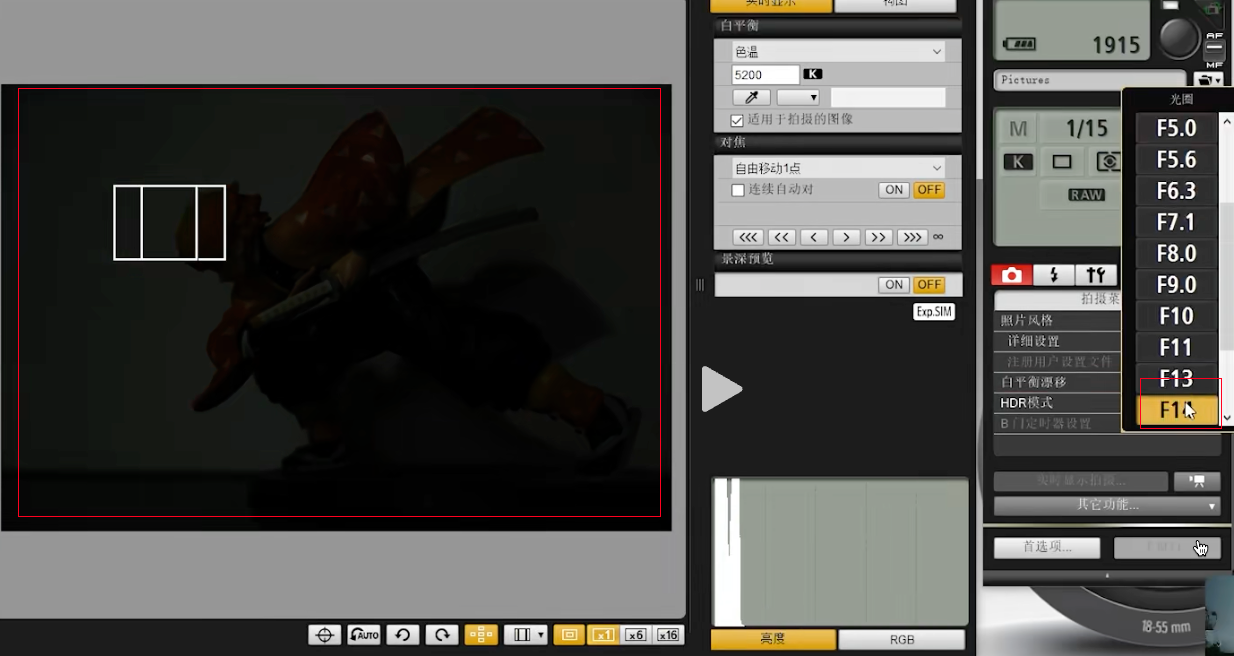Click the Exp.SIM indicator
The width and height of the screenshot is (1234, 656).
pyautogui.click(x=934, y=312)
